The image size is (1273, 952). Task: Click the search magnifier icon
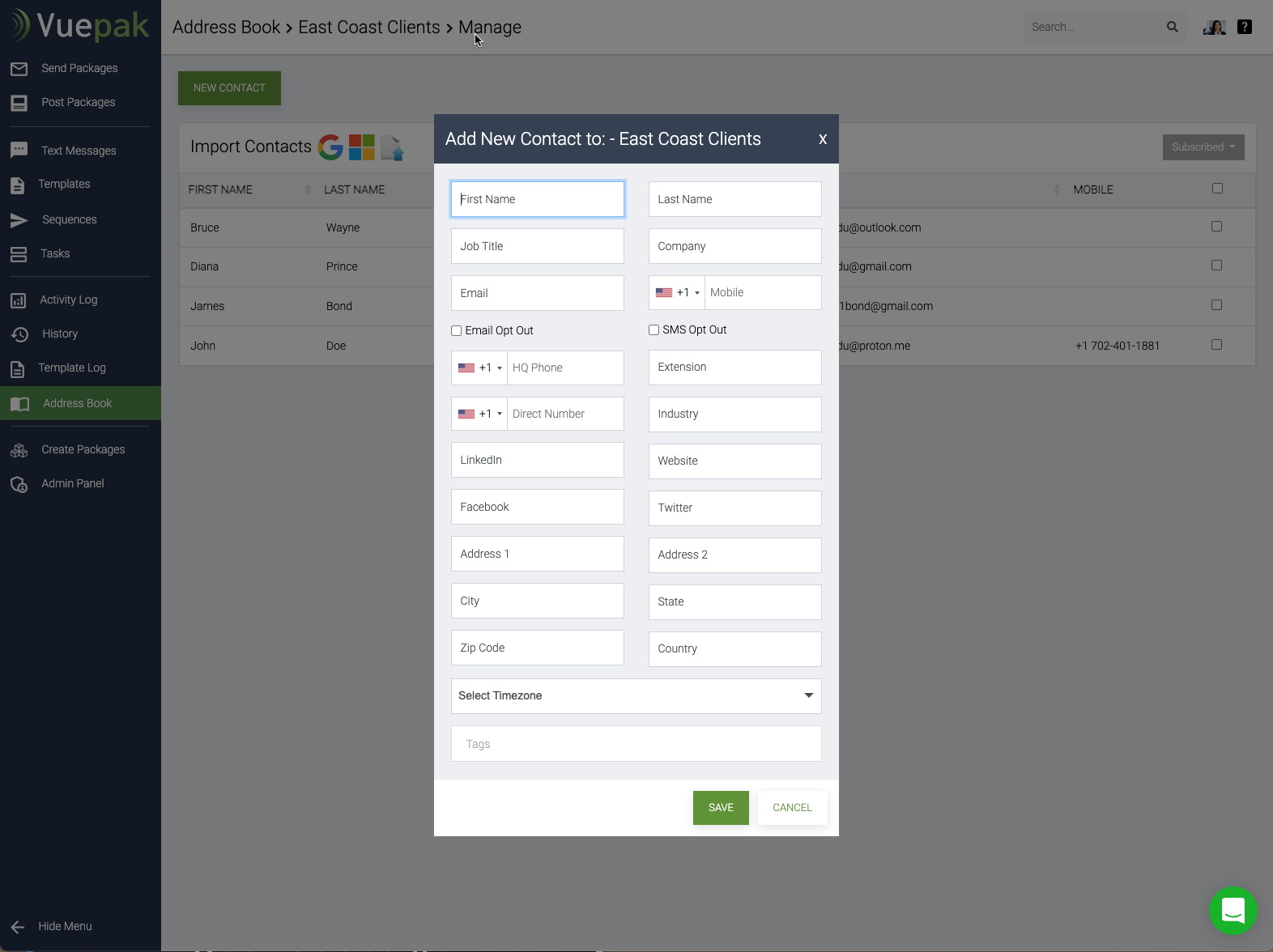[x=1172, y=27]
